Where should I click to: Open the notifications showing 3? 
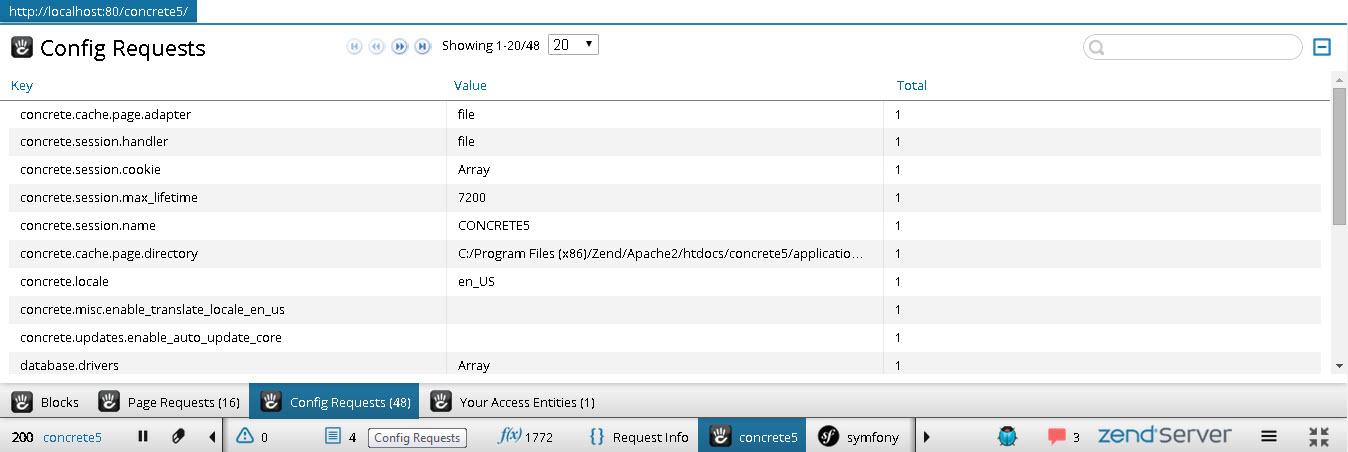1064,437
